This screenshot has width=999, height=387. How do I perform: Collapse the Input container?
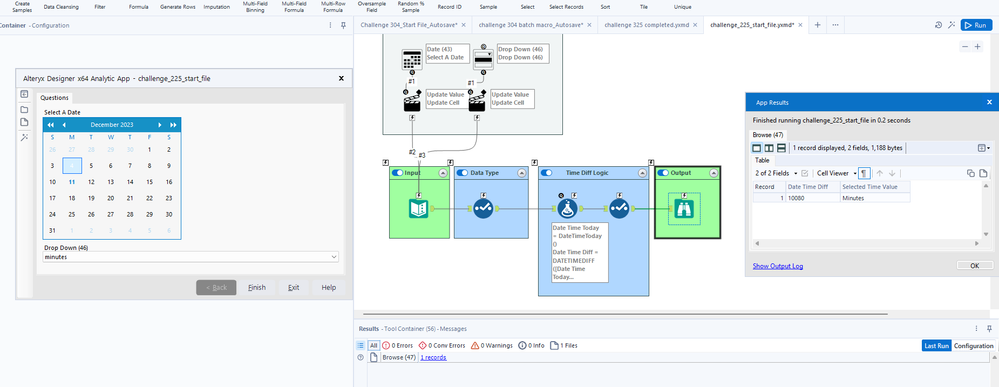click(x=444, y=173)
